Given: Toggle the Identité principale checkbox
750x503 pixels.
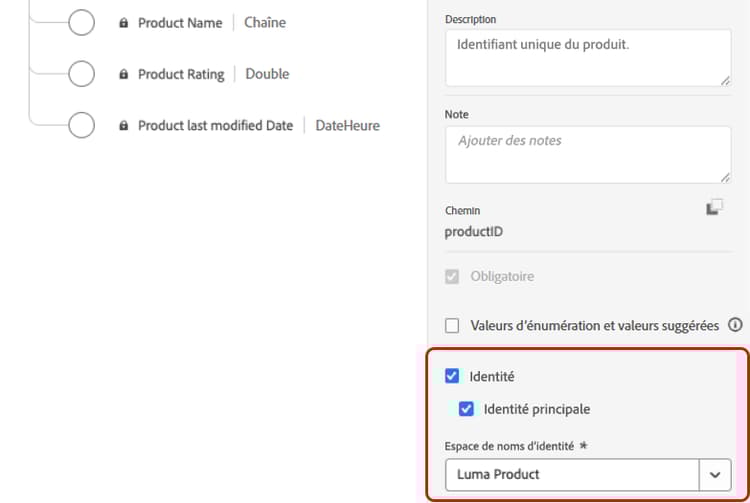Looking at the screenshot, I should [466, 409].
